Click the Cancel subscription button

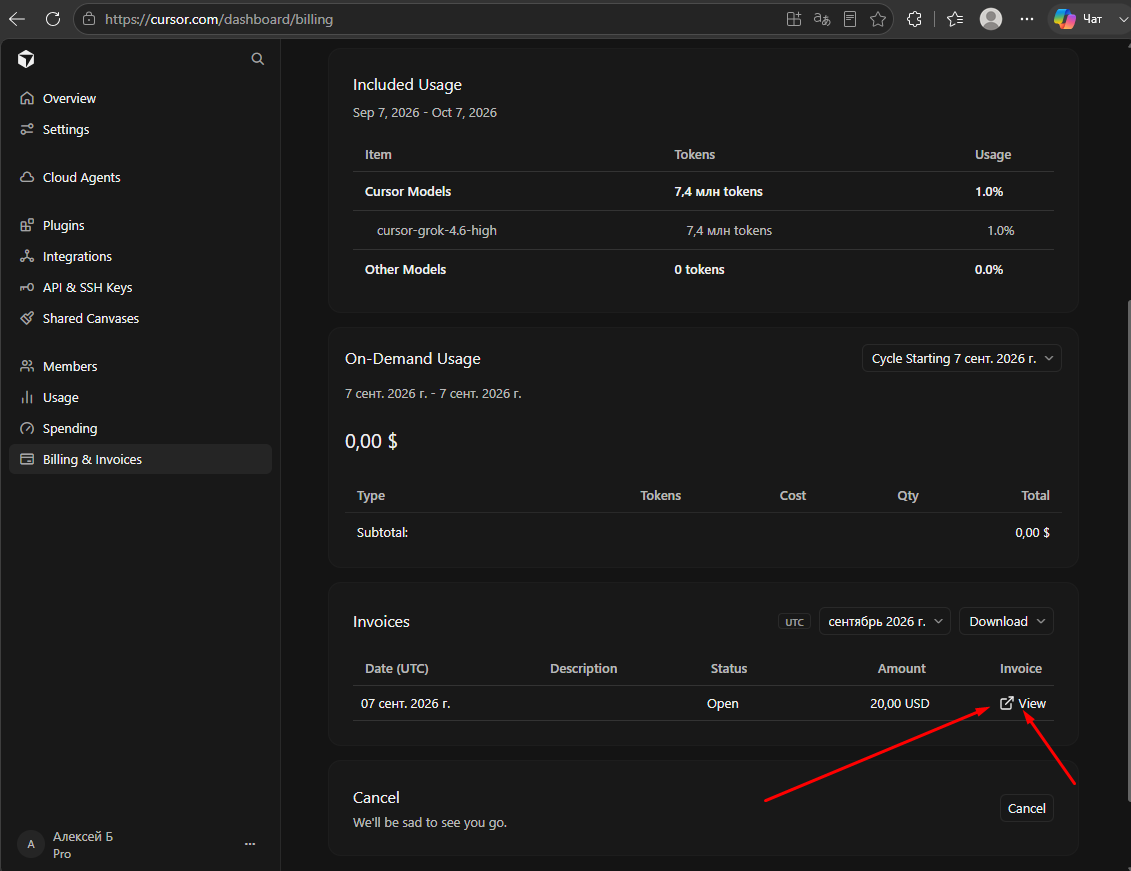tap(1026, 808)
